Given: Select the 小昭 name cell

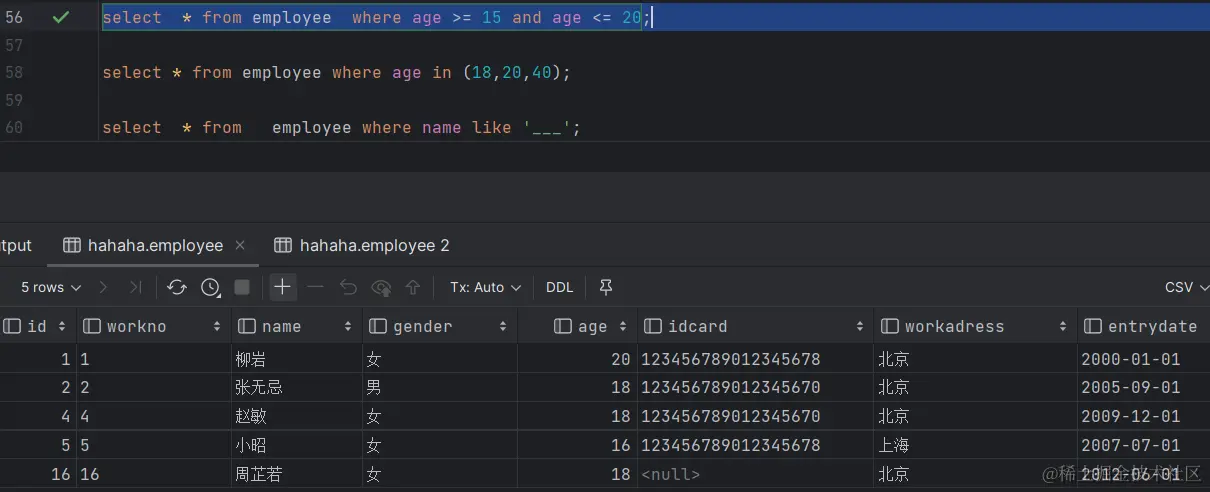Looking at the screenshot, I should coord(296,445).
